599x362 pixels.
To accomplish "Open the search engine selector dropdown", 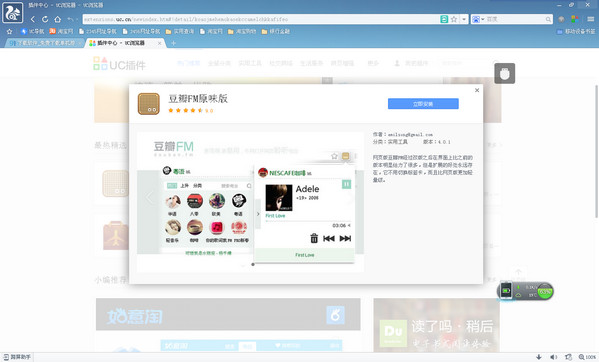I will [478, 19].
